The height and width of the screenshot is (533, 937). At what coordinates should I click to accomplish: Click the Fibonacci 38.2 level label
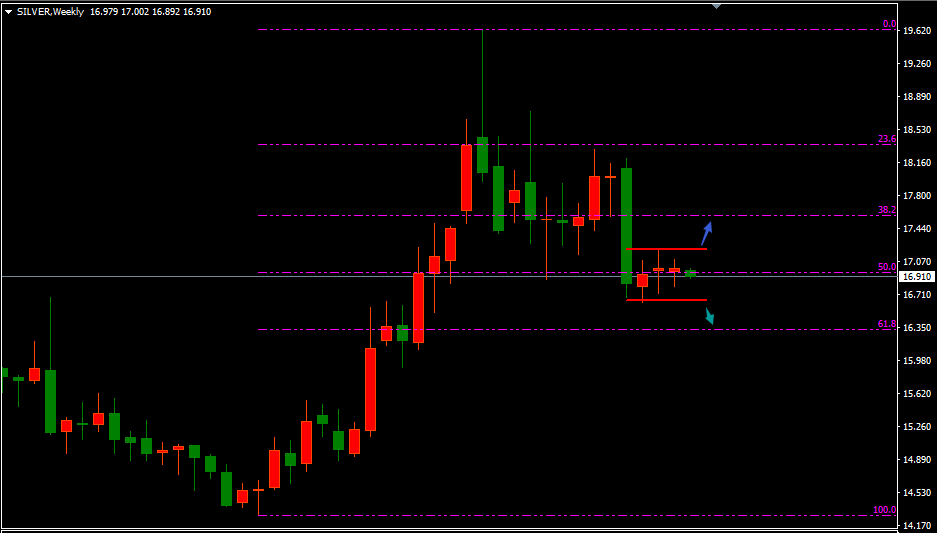(887, 210)
